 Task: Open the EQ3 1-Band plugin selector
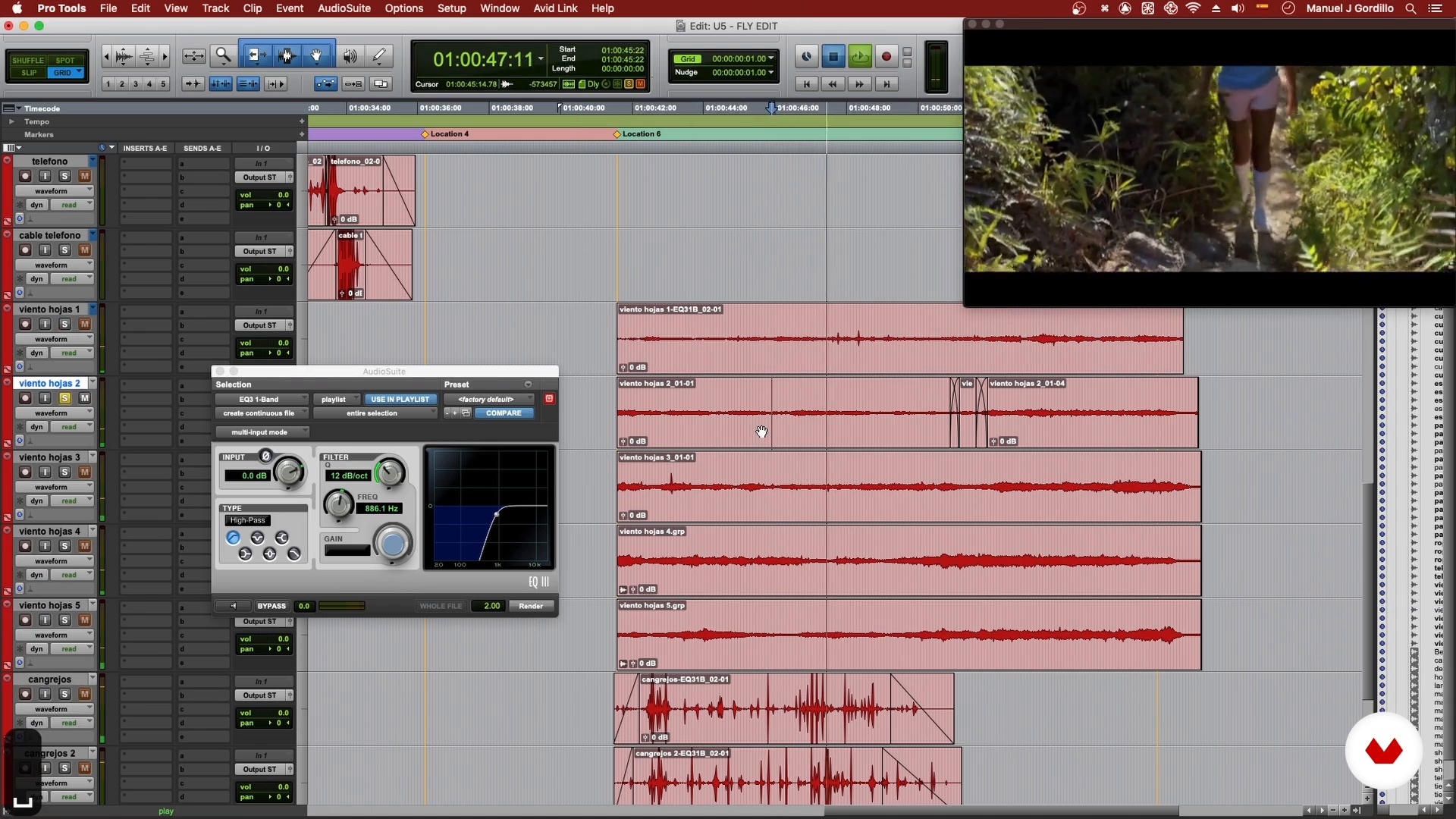[x=261, y=399]
